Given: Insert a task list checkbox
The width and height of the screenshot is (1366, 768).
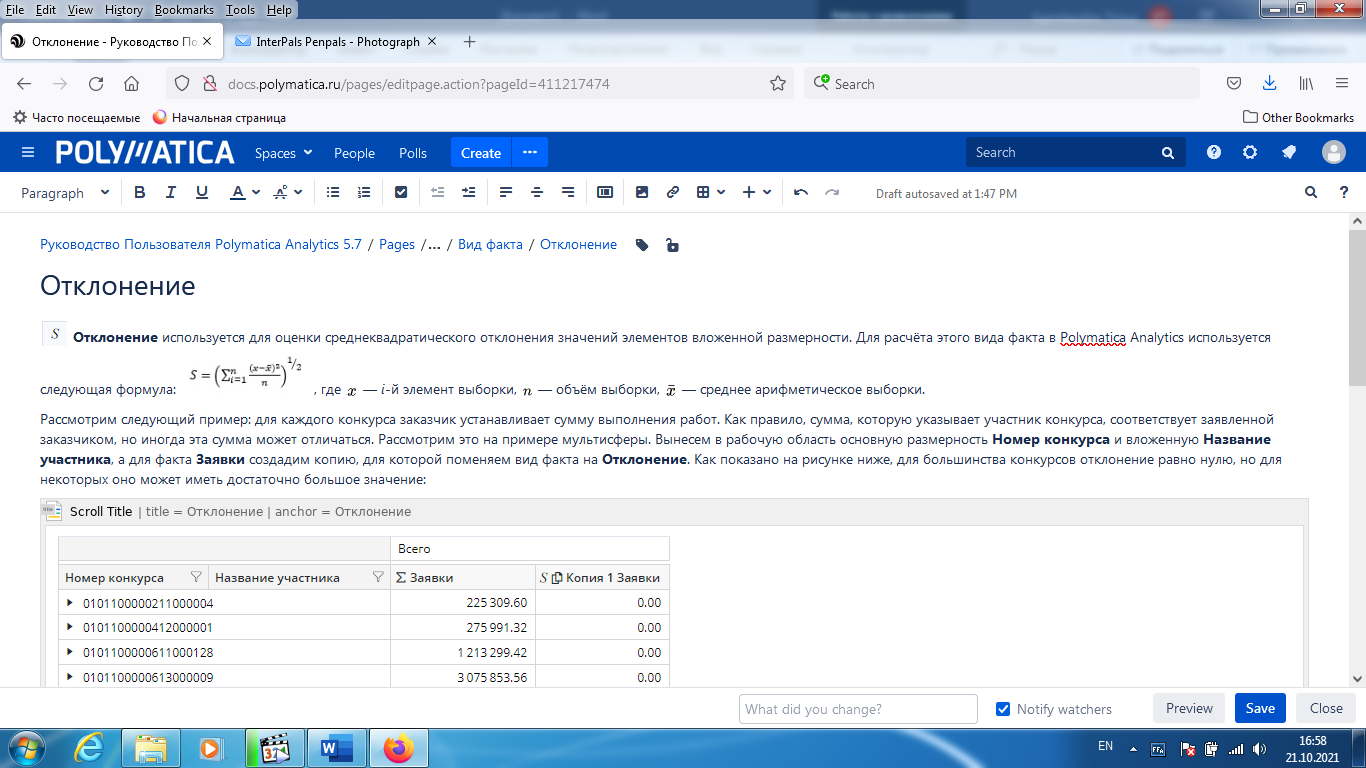Looking at the screenshot, I should point(401,193).
